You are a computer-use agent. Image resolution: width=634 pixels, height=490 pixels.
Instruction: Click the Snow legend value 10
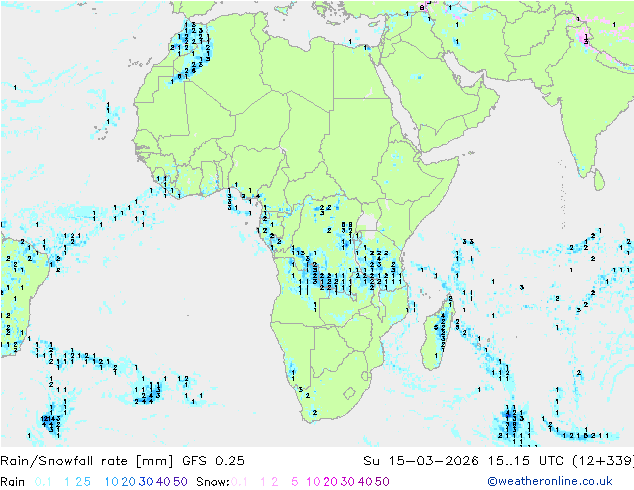click(x=313, y=482)
